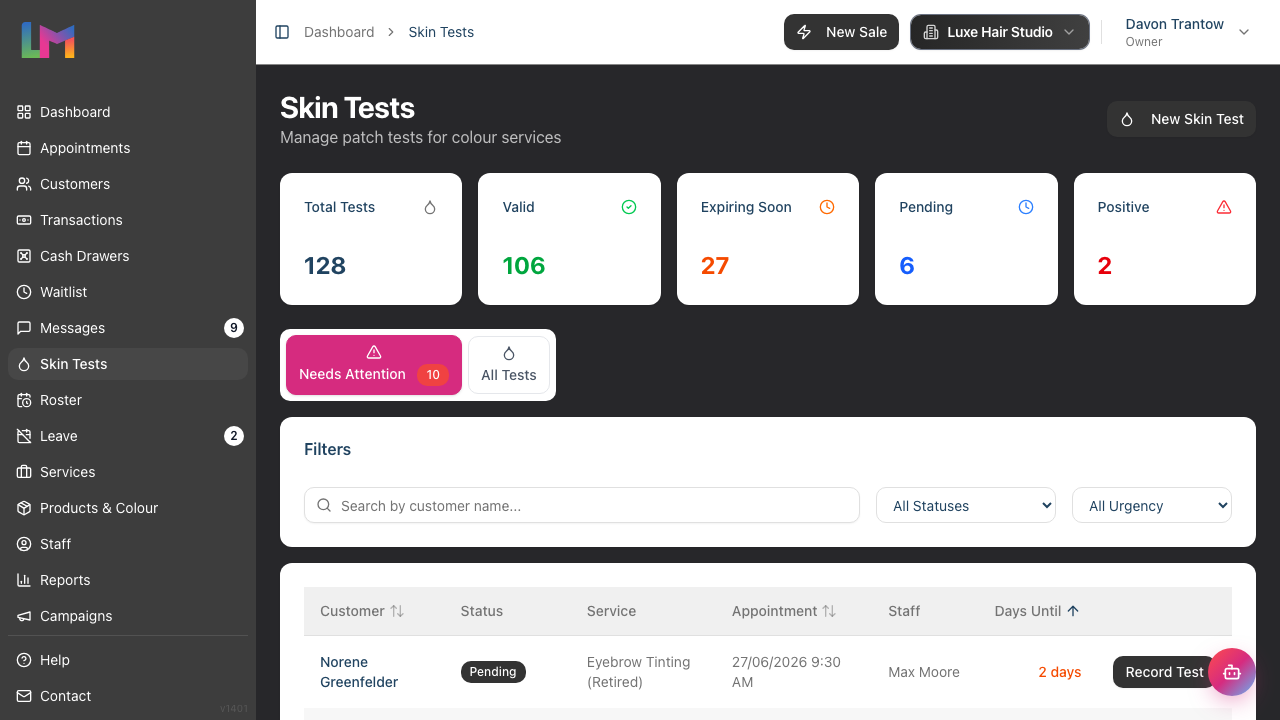Viewport: 1280px width, 720px height.
Task: Sort the table by the Appointment column
Action: [784, 611]
